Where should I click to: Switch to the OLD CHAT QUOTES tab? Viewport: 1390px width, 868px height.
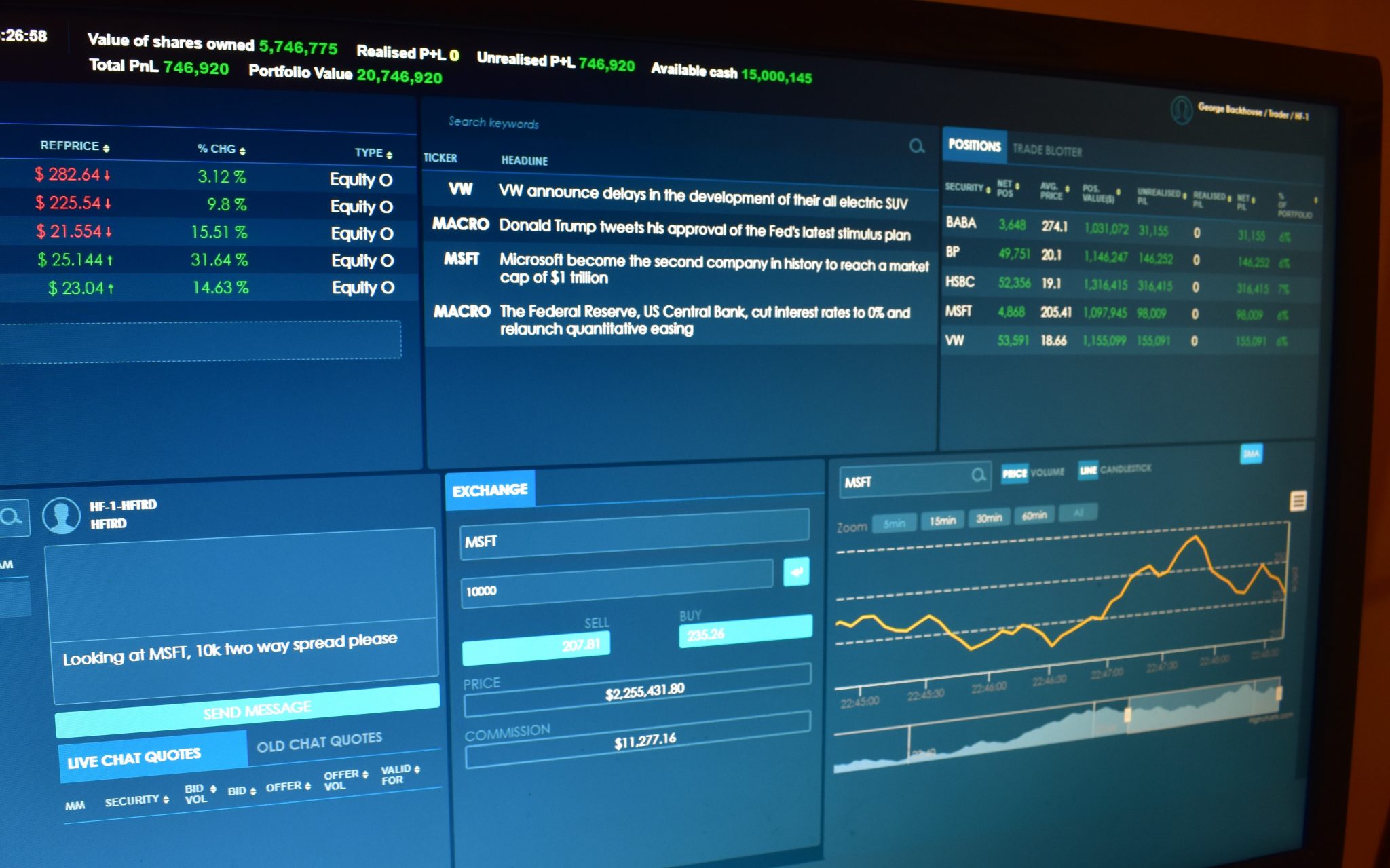point(320,742)
